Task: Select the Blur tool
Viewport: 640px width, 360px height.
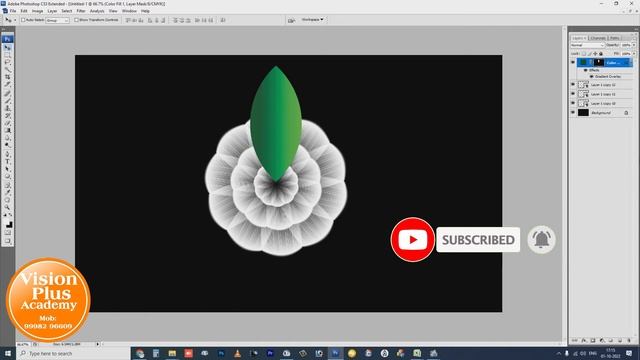Action: click(x=8, y=138)
